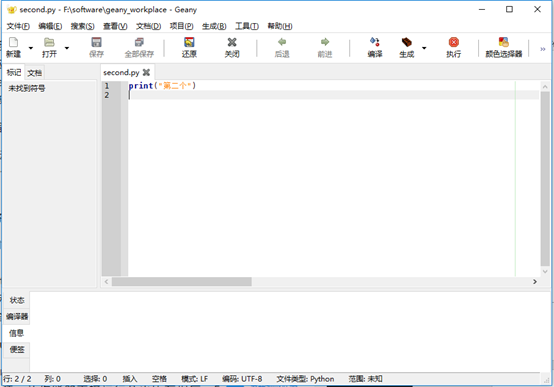Click line number 2 in the margin
The width and height of the screenshot is (554, 387).
[106, 95]
